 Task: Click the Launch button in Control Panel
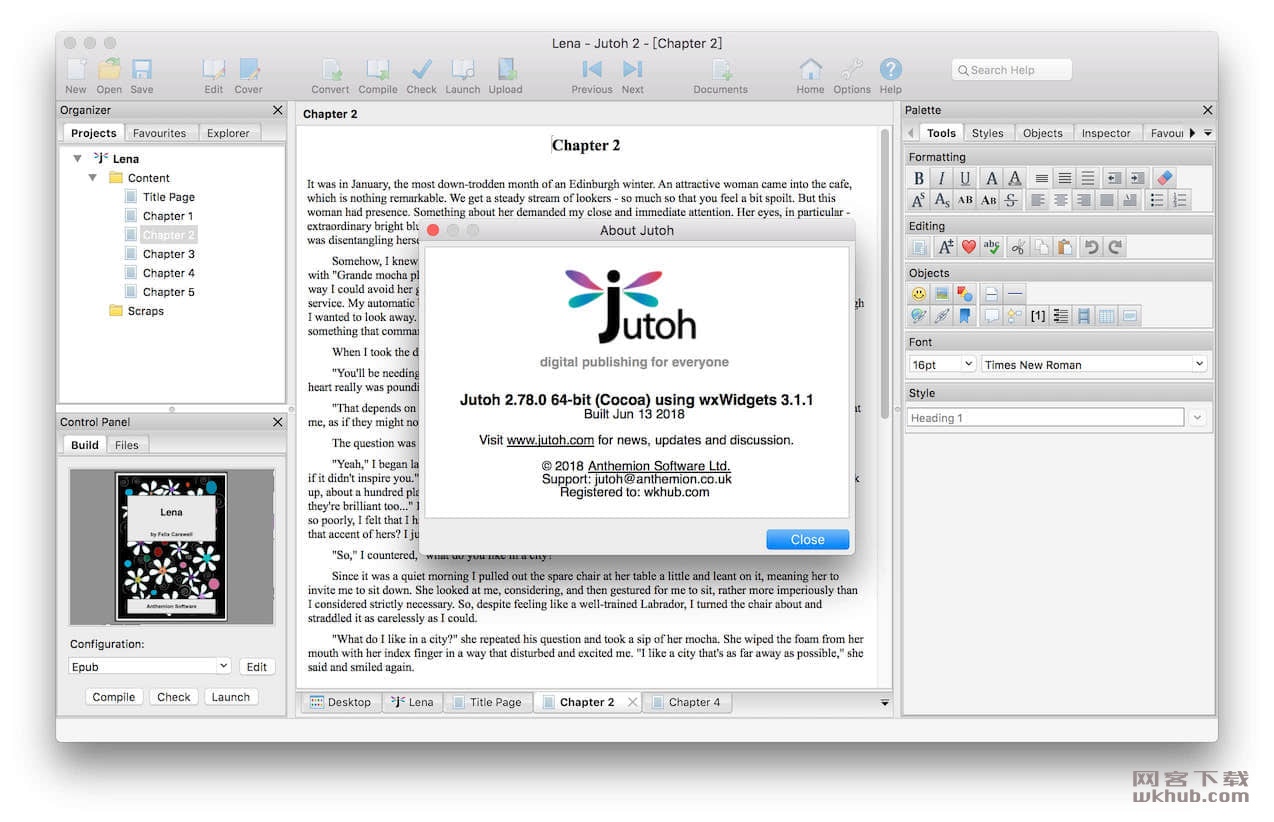click(230, 697)
